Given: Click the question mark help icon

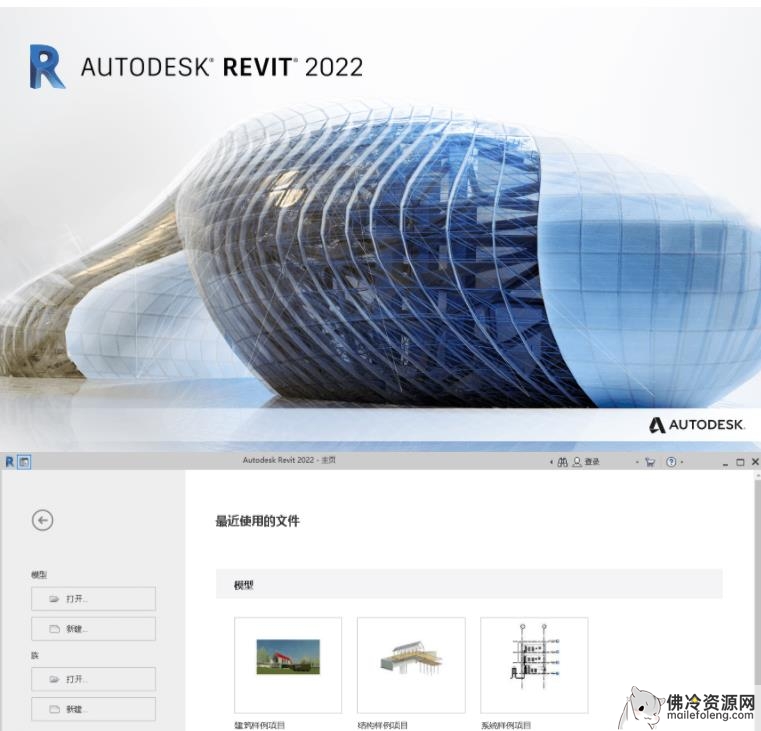Looking at the screenshot, I should (671, 462).
